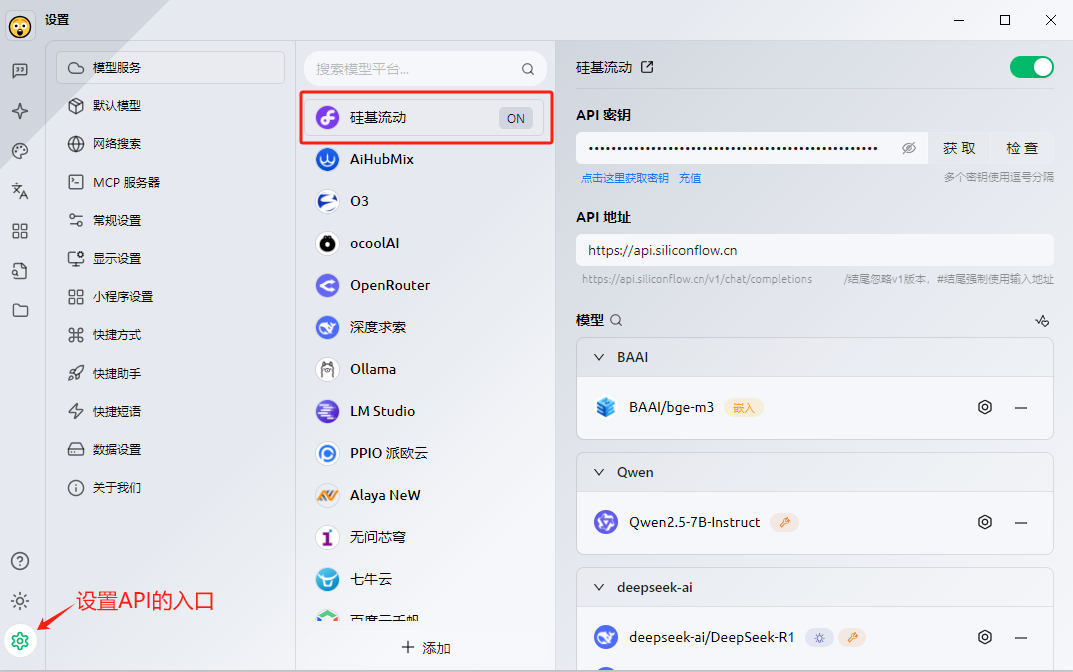This screenshot has width=1073, height=672.
Task: Open settings for deepseek-ai/DeepSeek-R1 model
Action: tap(985, 637)
